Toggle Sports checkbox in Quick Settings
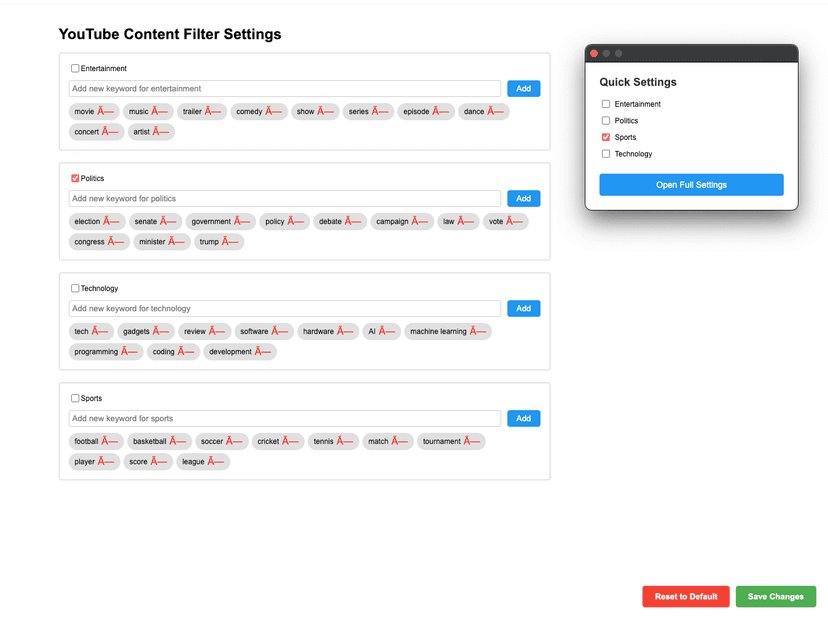 pyautogui.click(x=606, y=137)
